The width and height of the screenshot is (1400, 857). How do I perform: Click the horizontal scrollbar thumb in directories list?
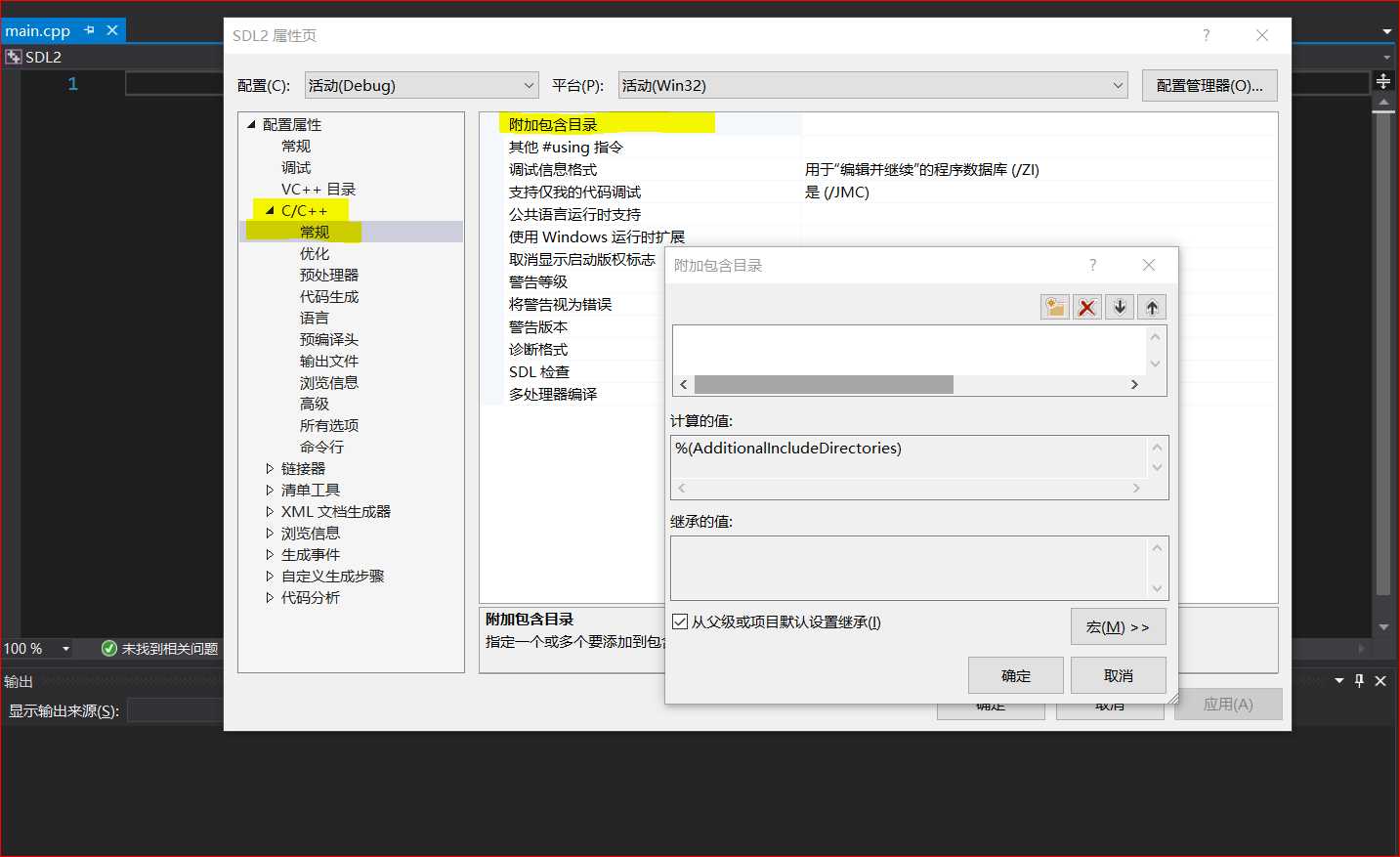click(x=824, y=384)
